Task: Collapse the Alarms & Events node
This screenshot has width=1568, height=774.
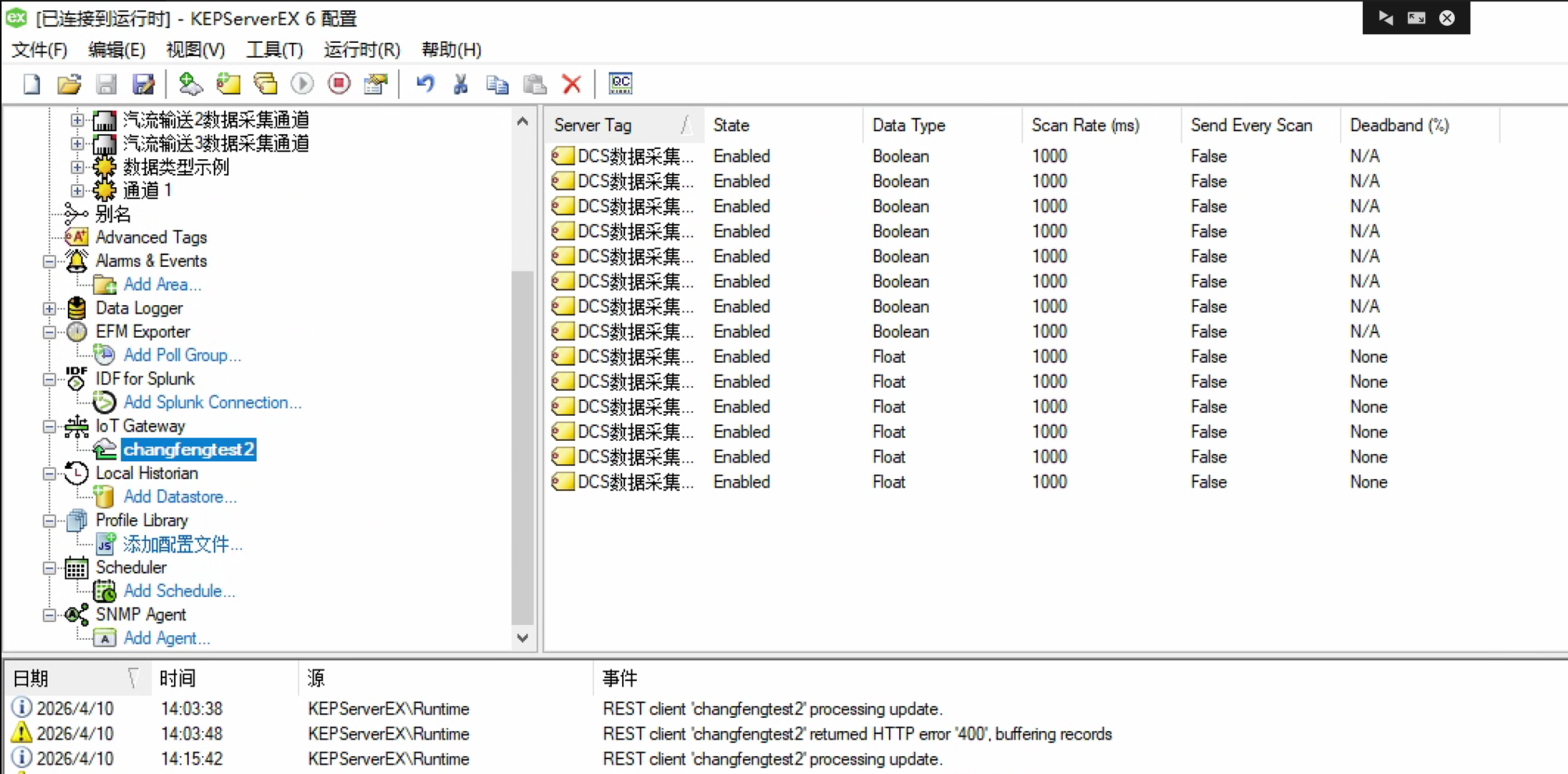Action: click(x=49, y=261)
